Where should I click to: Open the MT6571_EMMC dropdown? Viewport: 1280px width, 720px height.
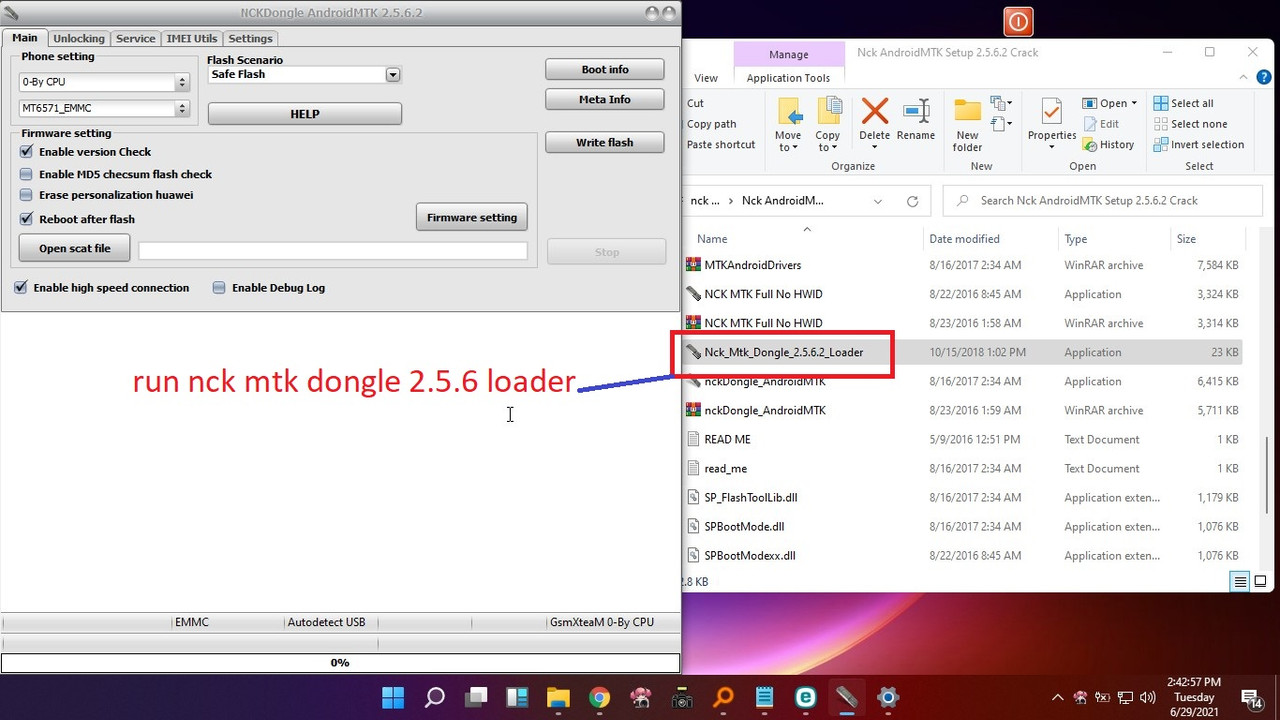point(182,108)
